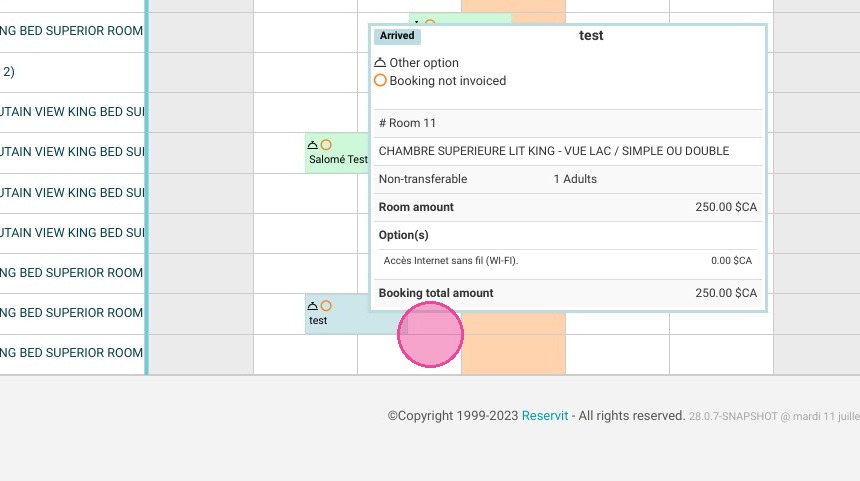Select the blue test booking block
860x481 pixels.
click(355, 314)
